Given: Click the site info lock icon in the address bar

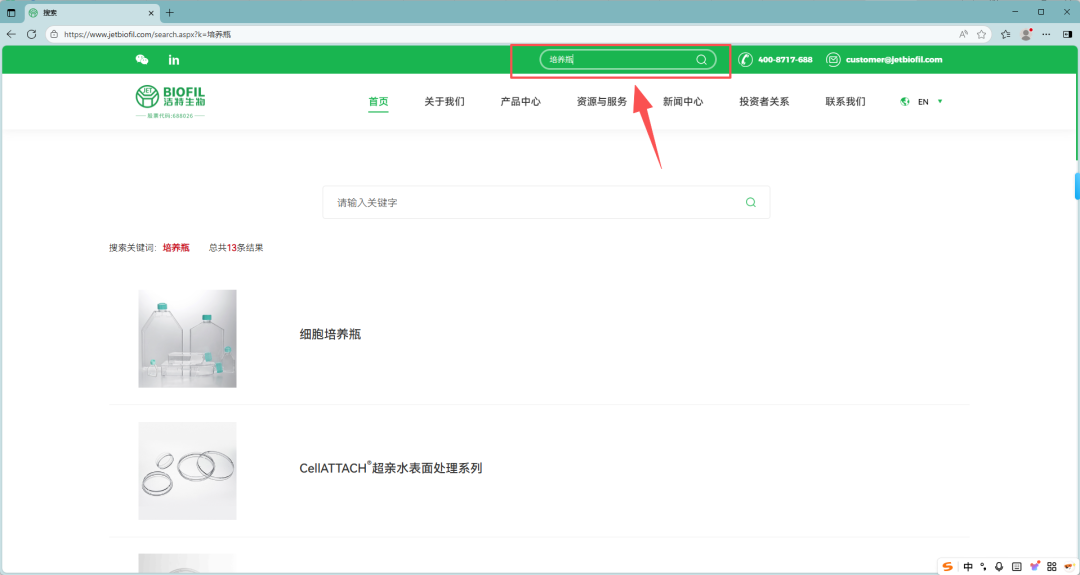Looking at the screenshot, I should click(54, 34).
